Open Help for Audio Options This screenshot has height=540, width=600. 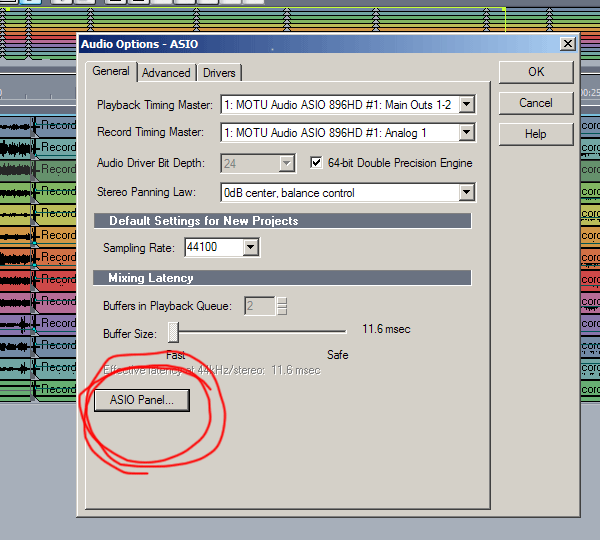tap(536, 134)
